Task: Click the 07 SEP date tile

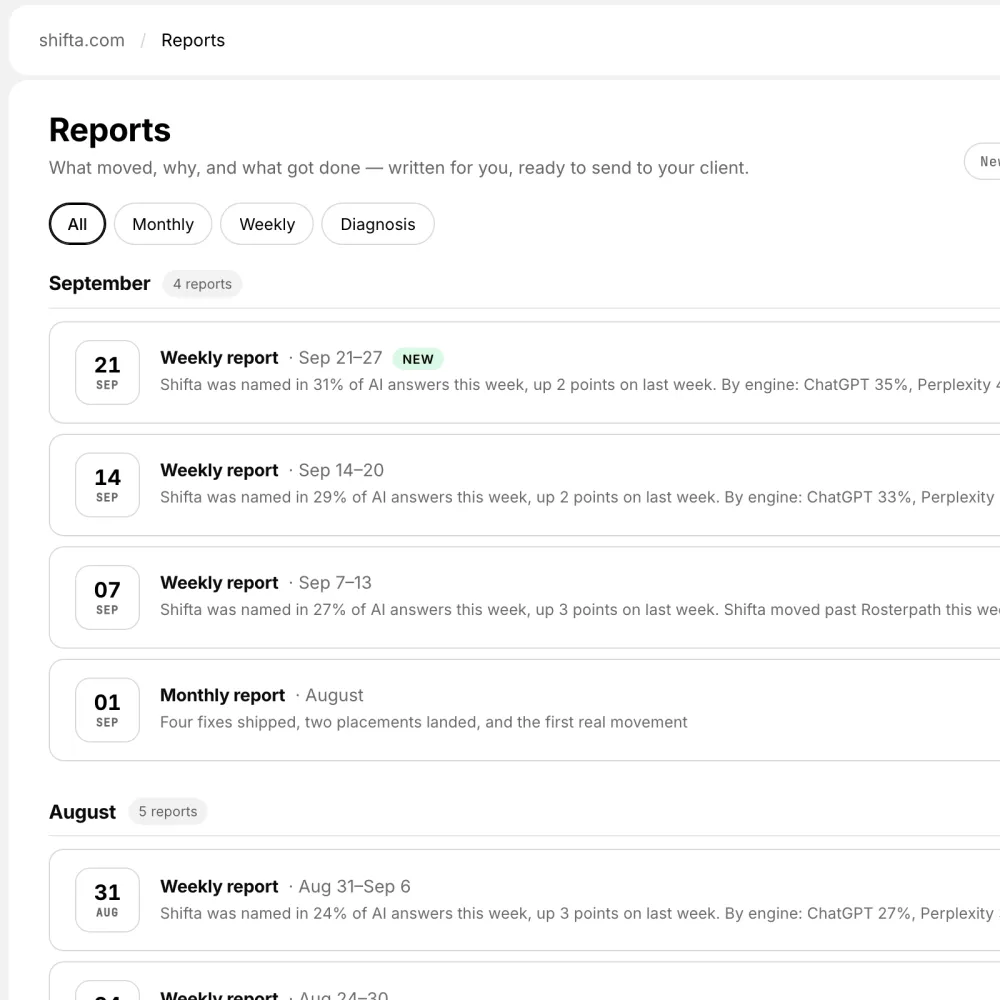Action: click(107, 598)
